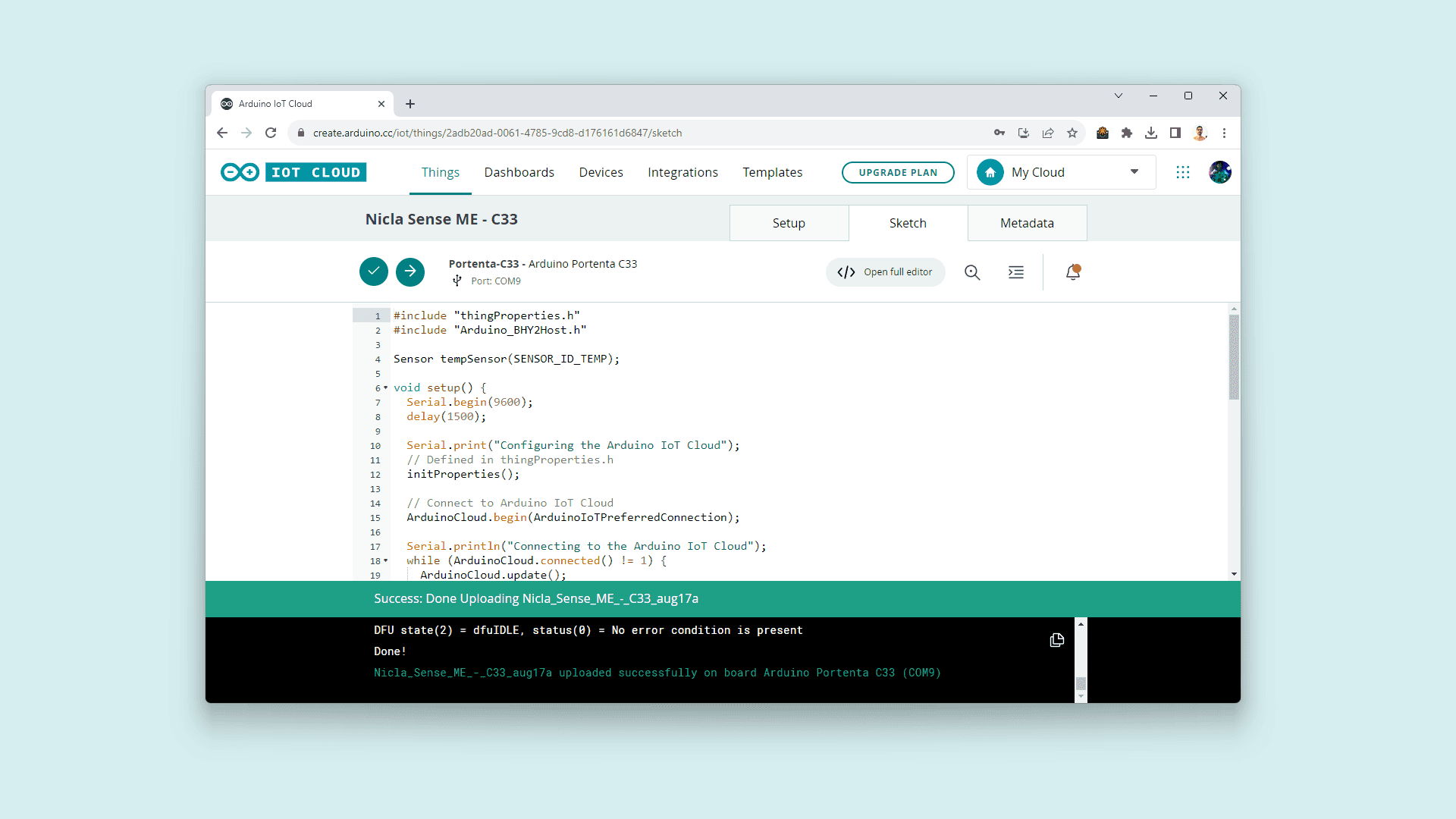Click the Upload arrow button

[x=410, y=271]
